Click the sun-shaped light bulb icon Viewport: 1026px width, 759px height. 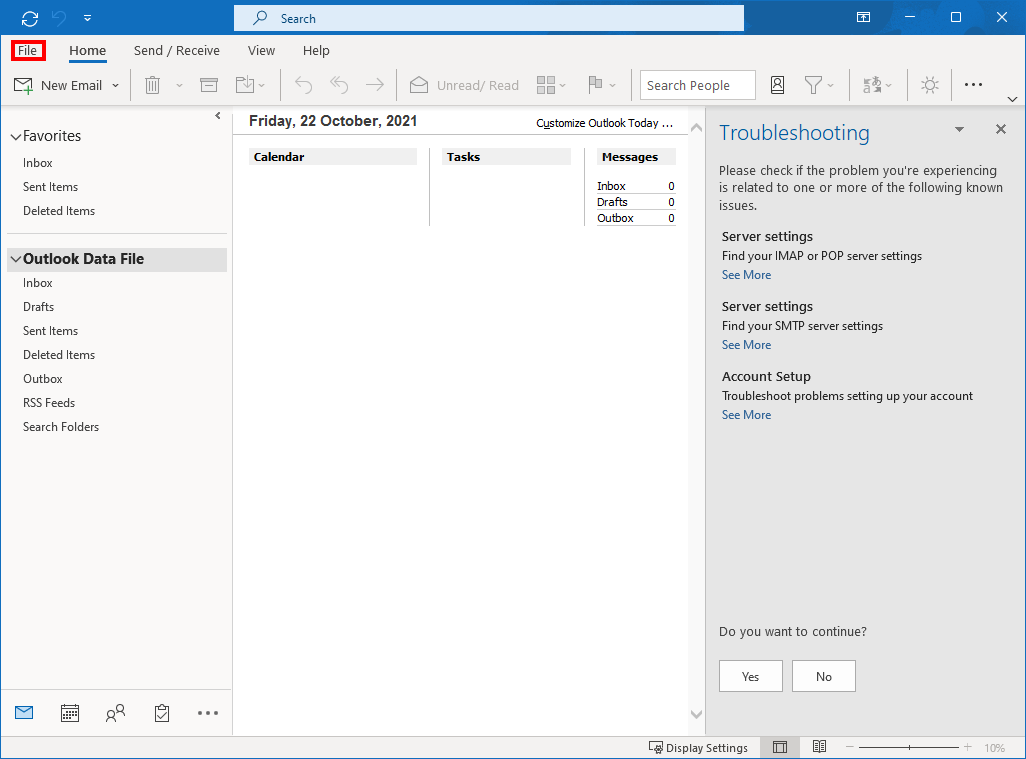pyautogui.click(x=930, y=86)
